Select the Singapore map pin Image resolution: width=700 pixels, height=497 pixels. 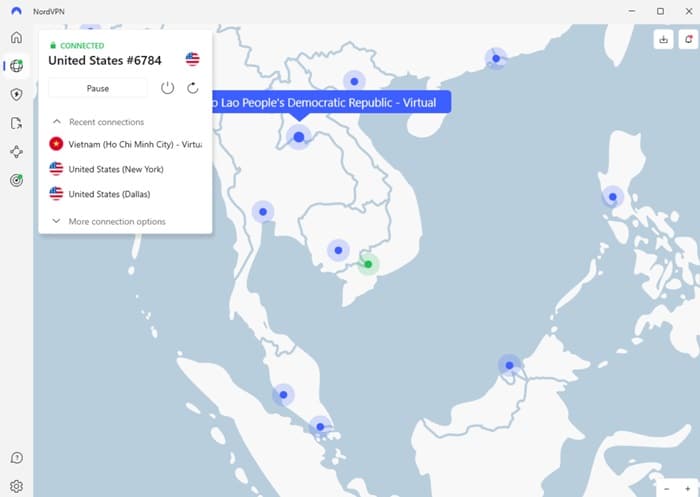click(320, 427)
